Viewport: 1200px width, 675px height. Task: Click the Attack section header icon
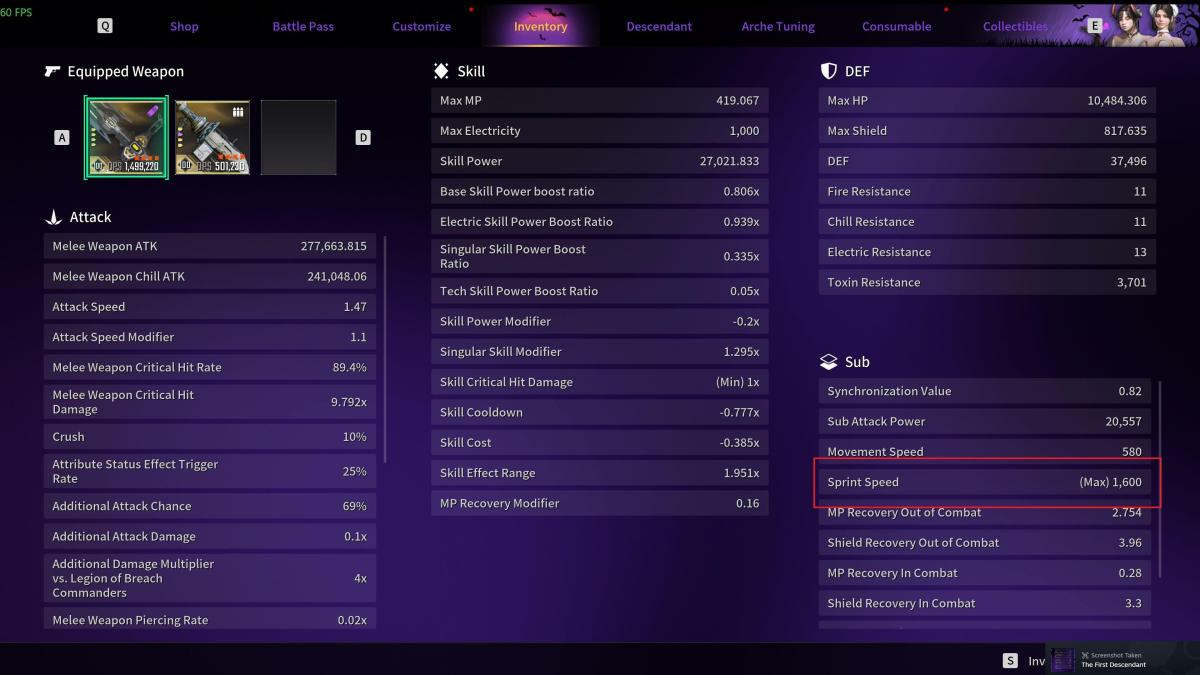tap(54, 217)
